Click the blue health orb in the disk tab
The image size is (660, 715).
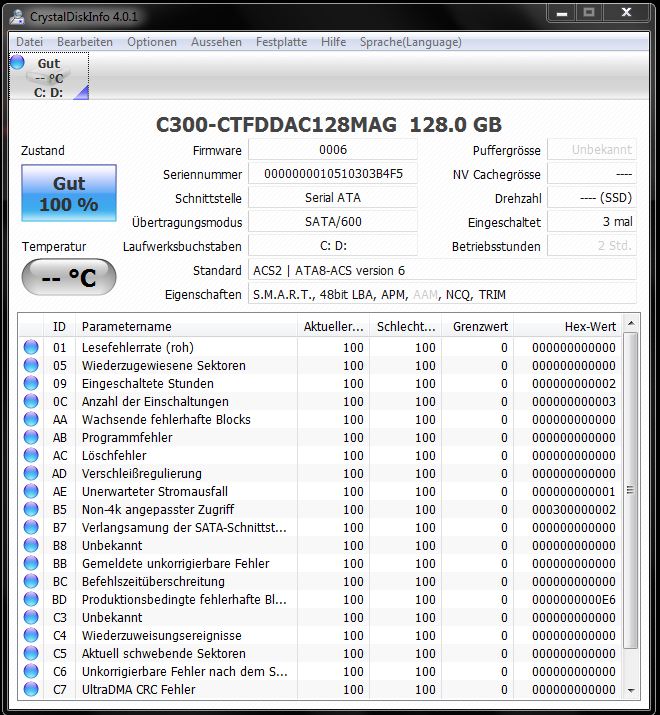click(17, 62)
